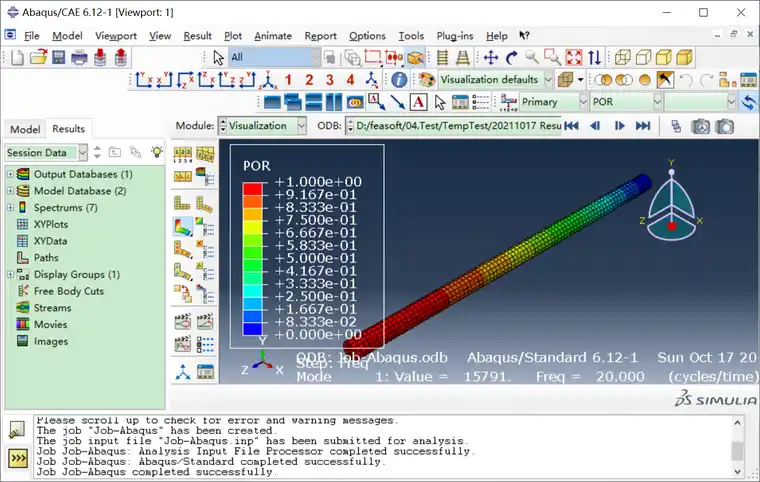Viewport: 760px width, 482px height.
Task: Apply saved view number 1
Action: click(288, 80)
